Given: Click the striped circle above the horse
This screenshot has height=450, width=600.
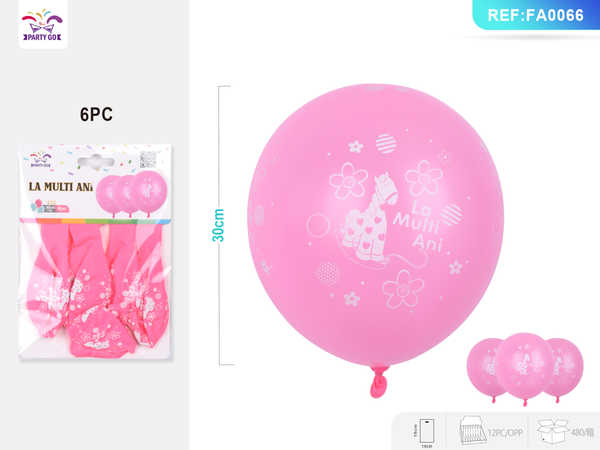Looking at the screenshot, I should pos(386,144).
